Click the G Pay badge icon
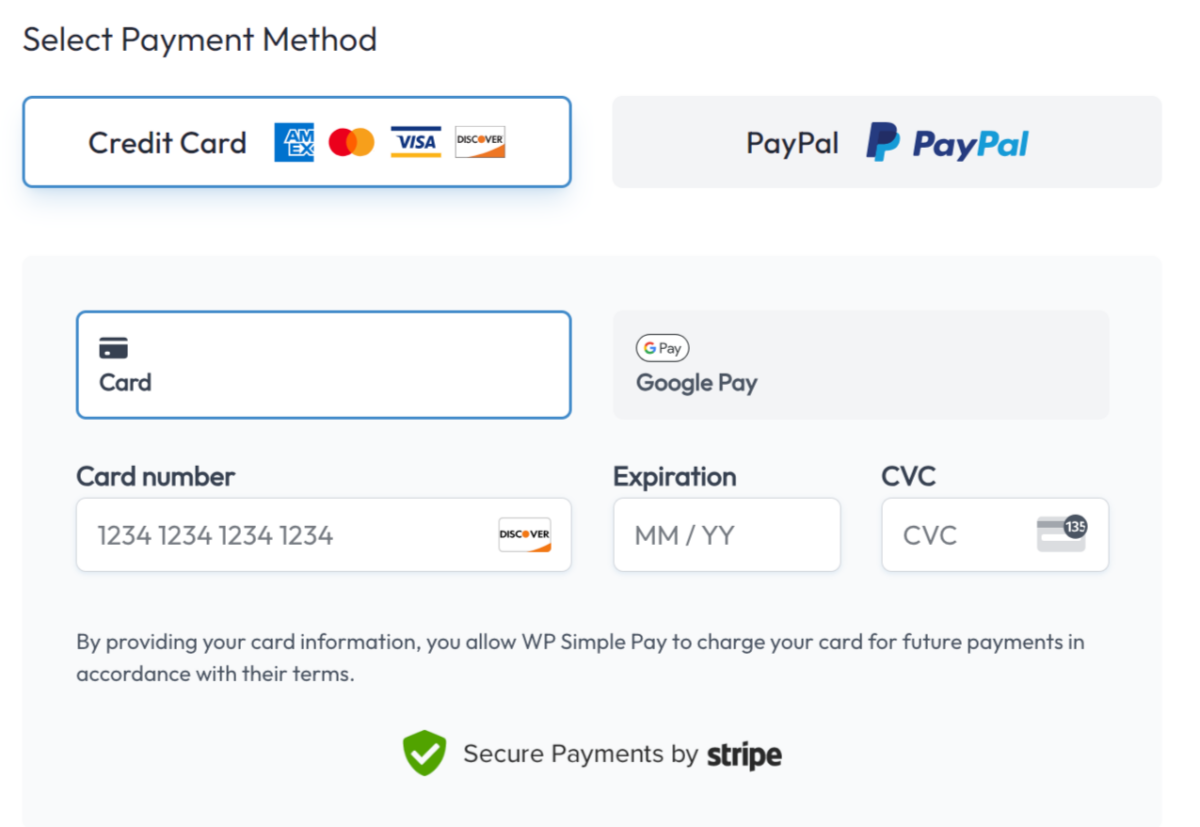This screenshot has height=827, width=1200. 662,348
